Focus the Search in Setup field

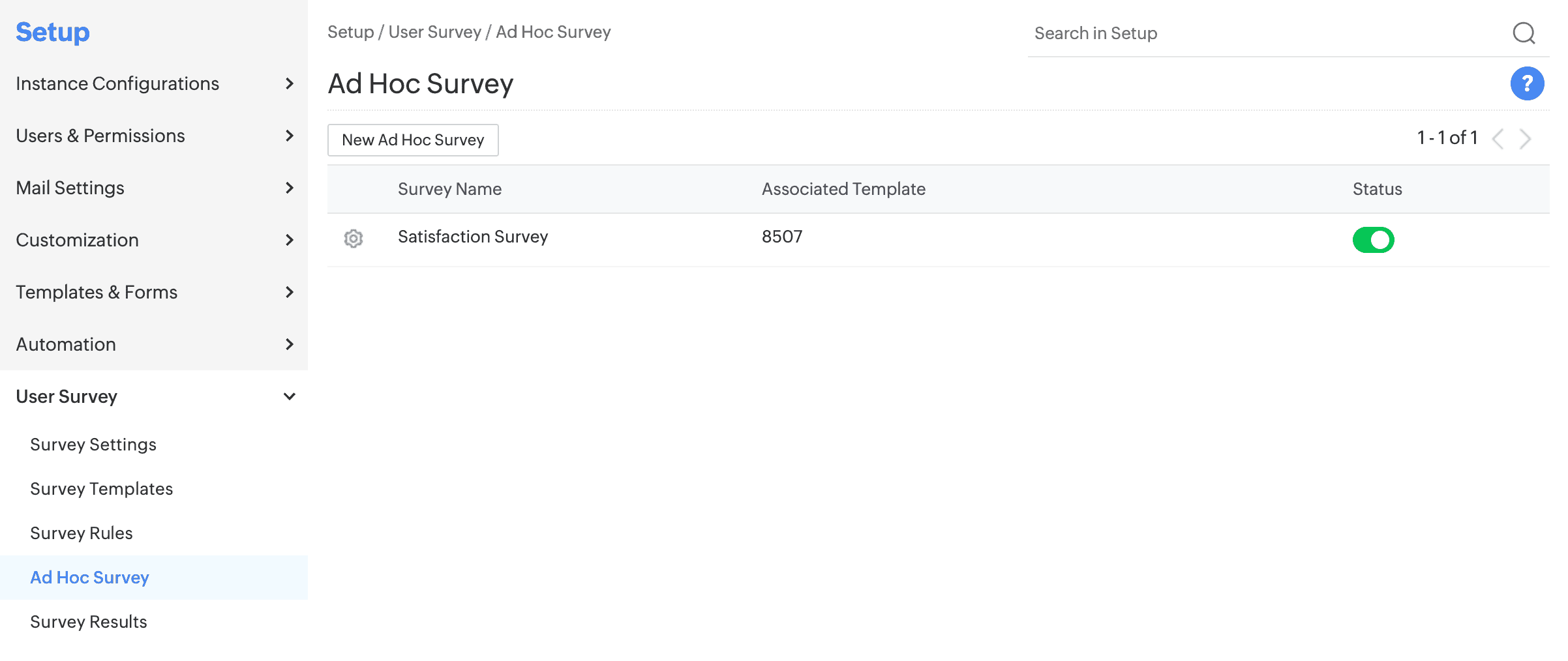point(1265,33)
